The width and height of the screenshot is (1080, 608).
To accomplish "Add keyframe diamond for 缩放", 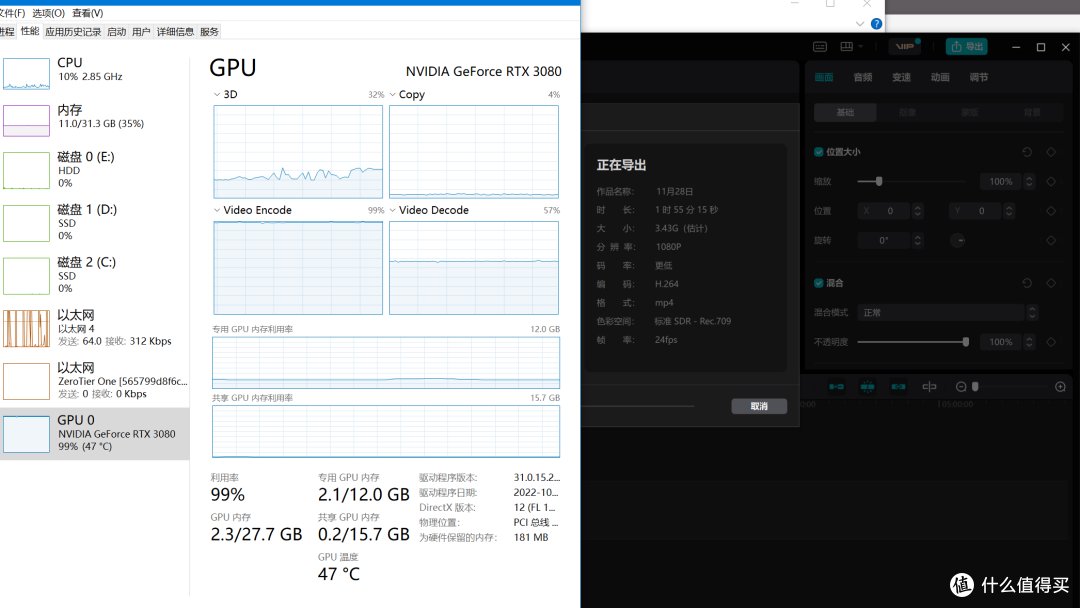I will (1051, 181).
